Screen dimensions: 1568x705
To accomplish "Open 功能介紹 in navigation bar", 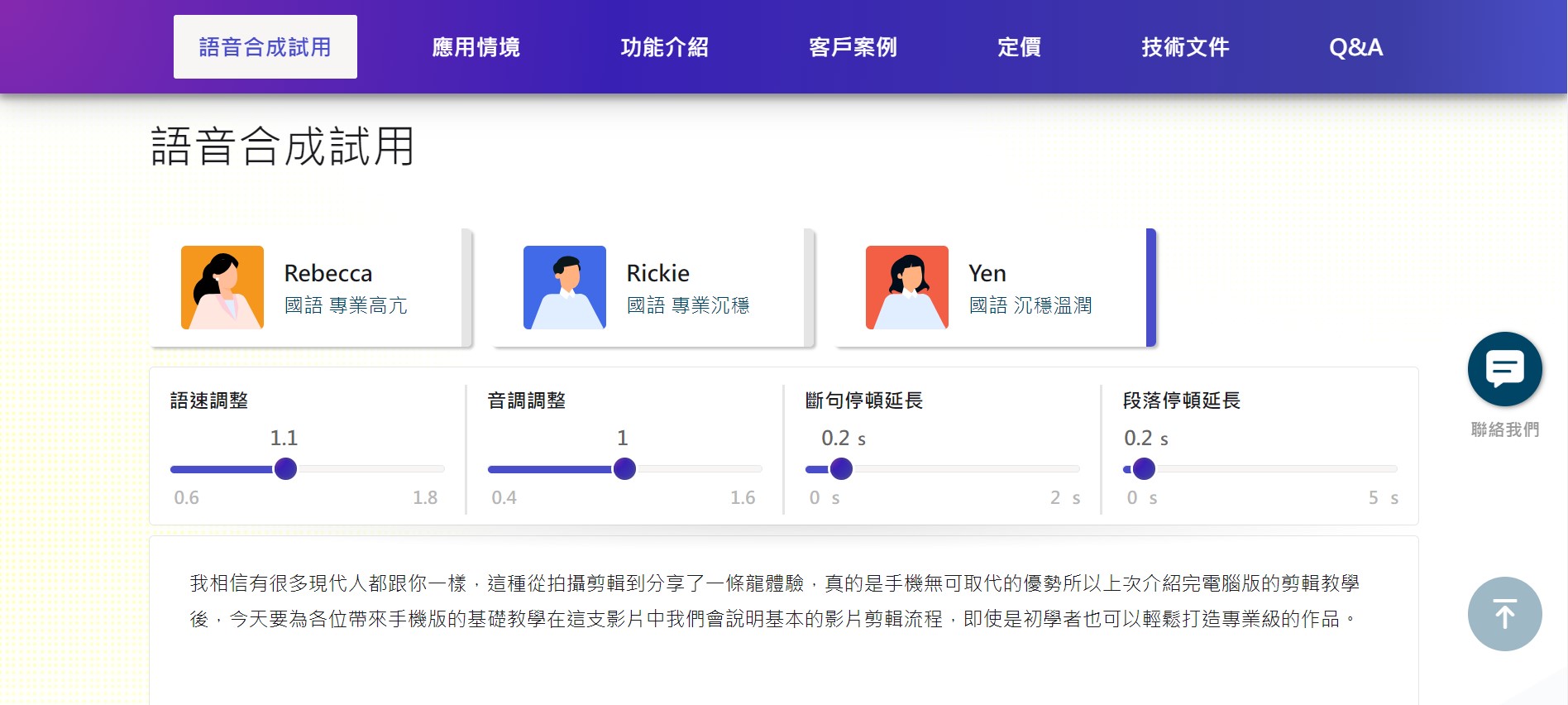I will tap(665, 47).
